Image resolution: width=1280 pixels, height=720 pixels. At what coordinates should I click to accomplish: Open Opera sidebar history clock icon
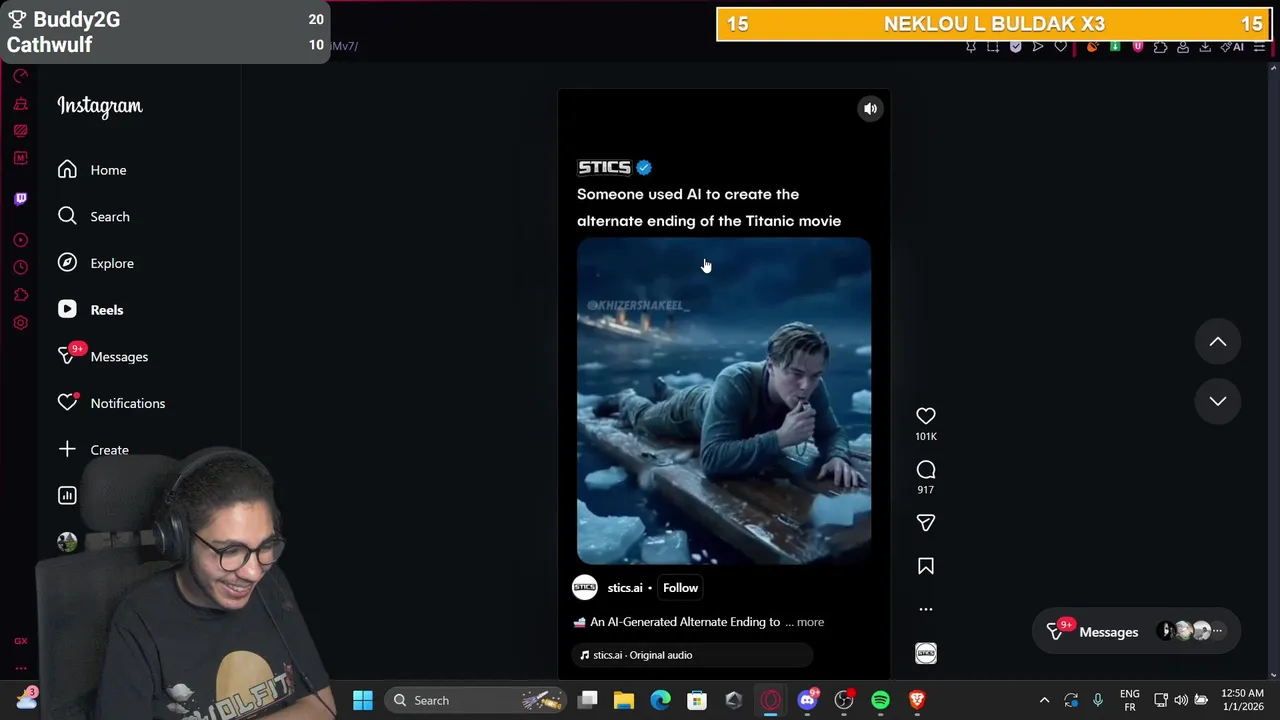pos(20,267)
